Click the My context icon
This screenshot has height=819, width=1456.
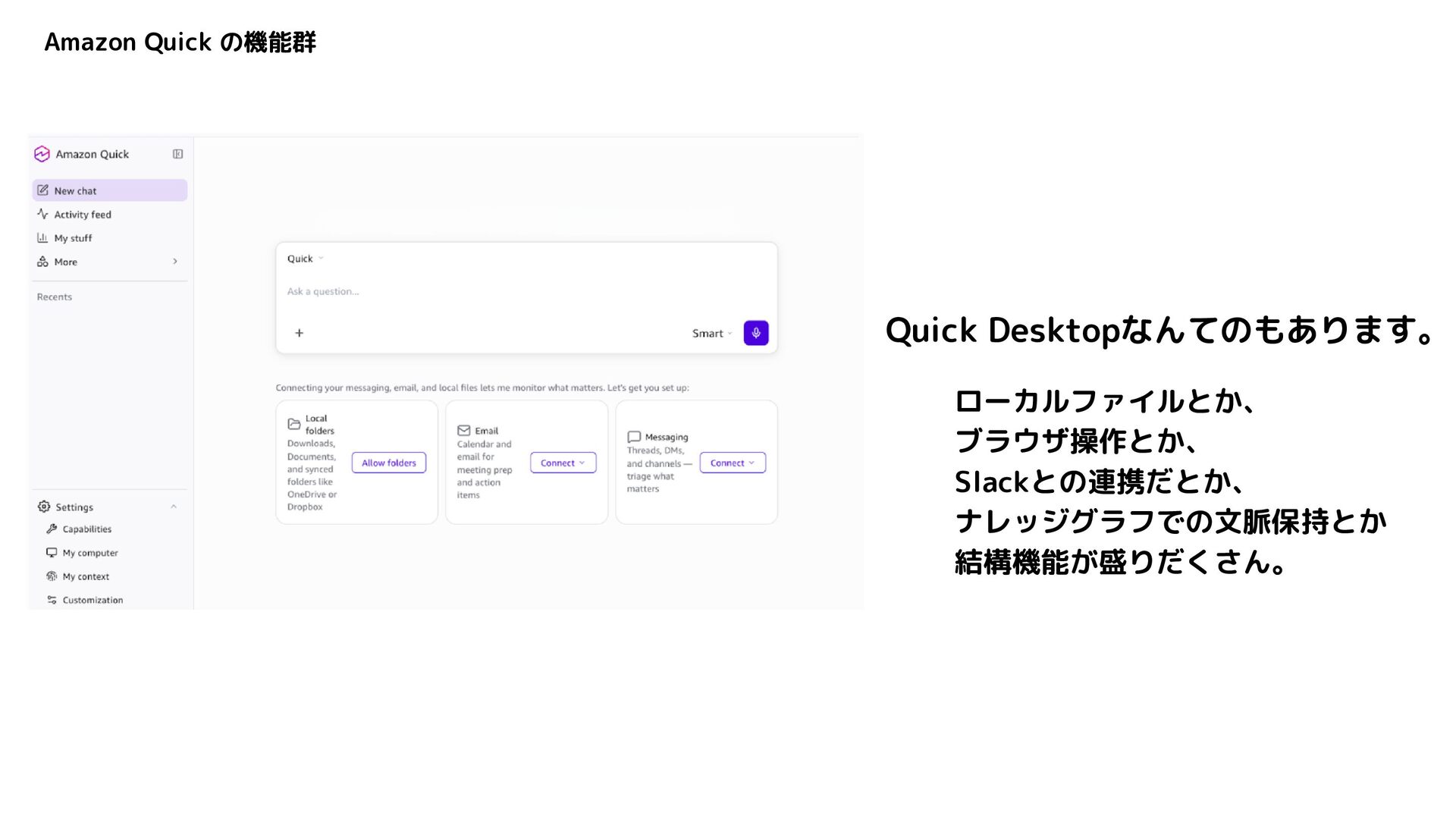pyautogui.click(x=52, y=576)
